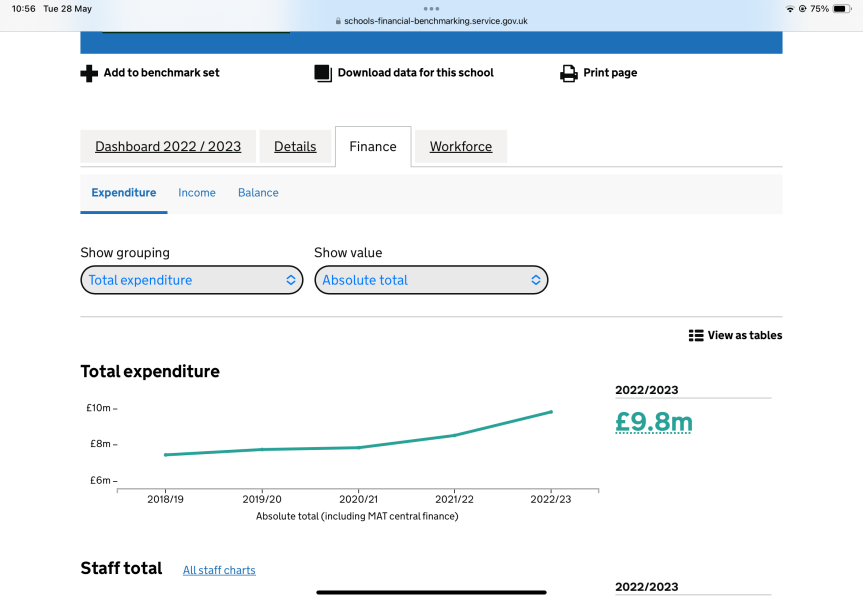Tap the three-dots multitasking icon at top

[431, 8]
